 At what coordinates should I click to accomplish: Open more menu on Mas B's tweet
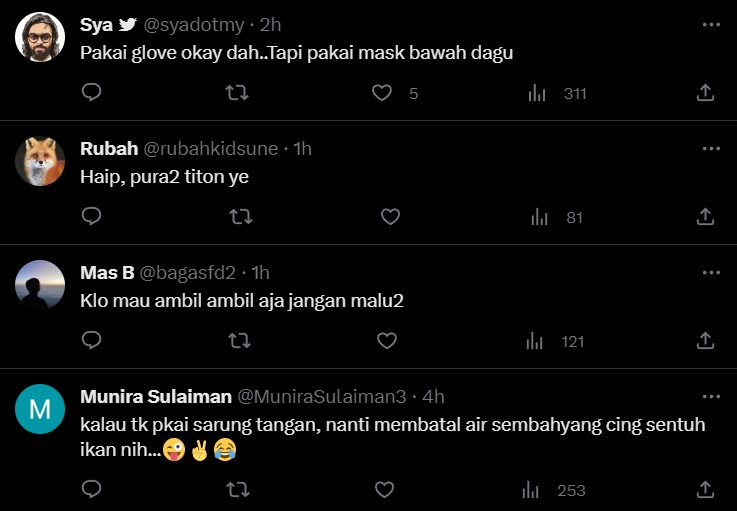(x=711, y=272)
